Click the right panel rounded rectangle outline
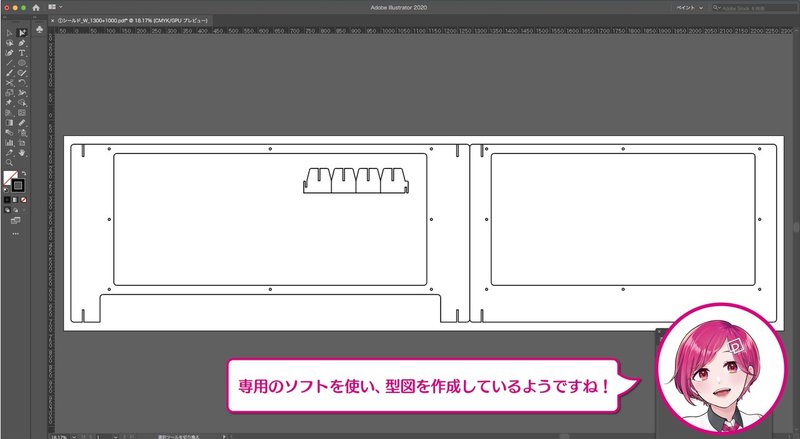The width and height of the screenshot is (800, 439). (623, 220)
